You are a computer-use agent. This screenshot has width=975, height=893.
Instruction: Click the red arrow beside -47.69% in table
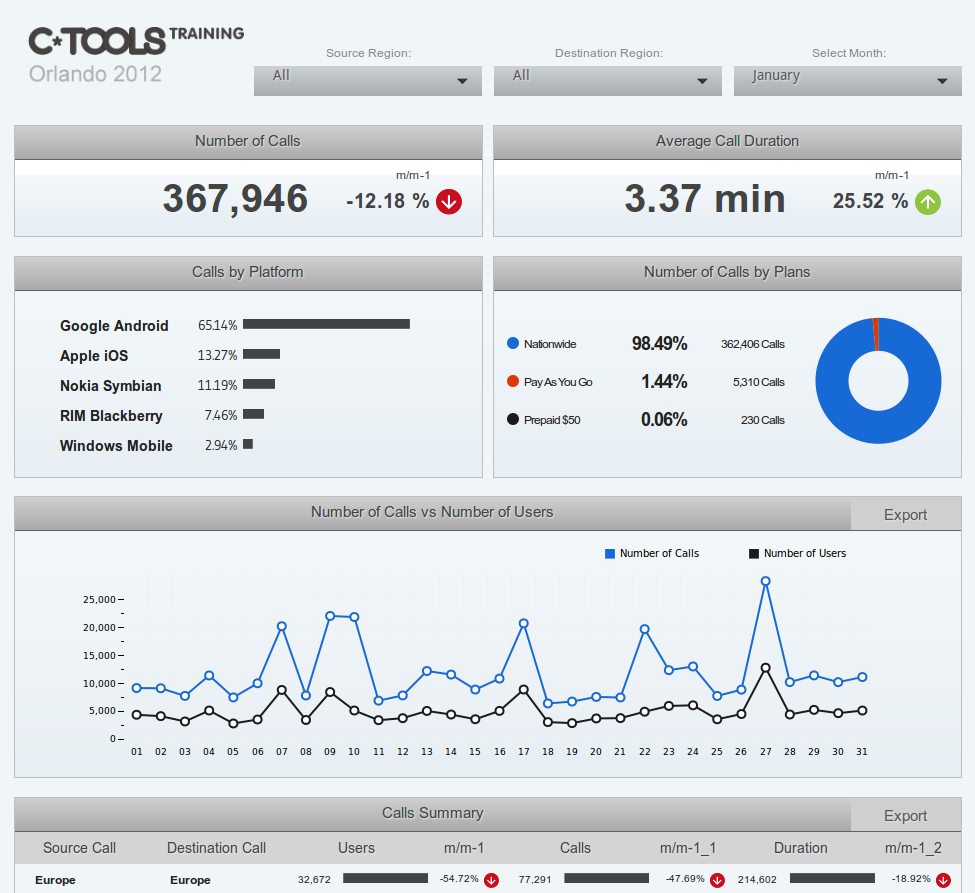(x=717, y=881)
